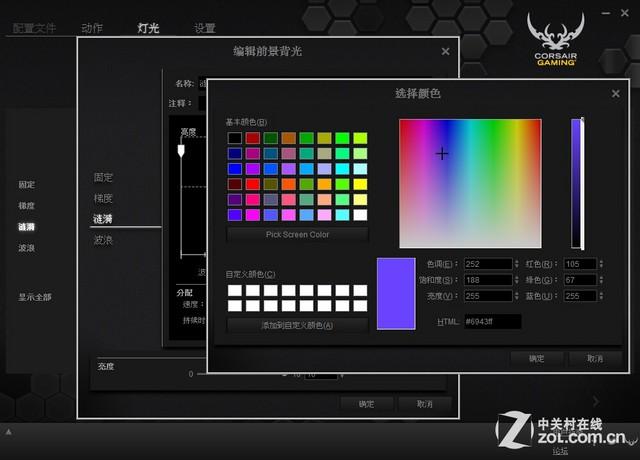
Task: Click the hue field spinner arrows
Action: point(517,264)
